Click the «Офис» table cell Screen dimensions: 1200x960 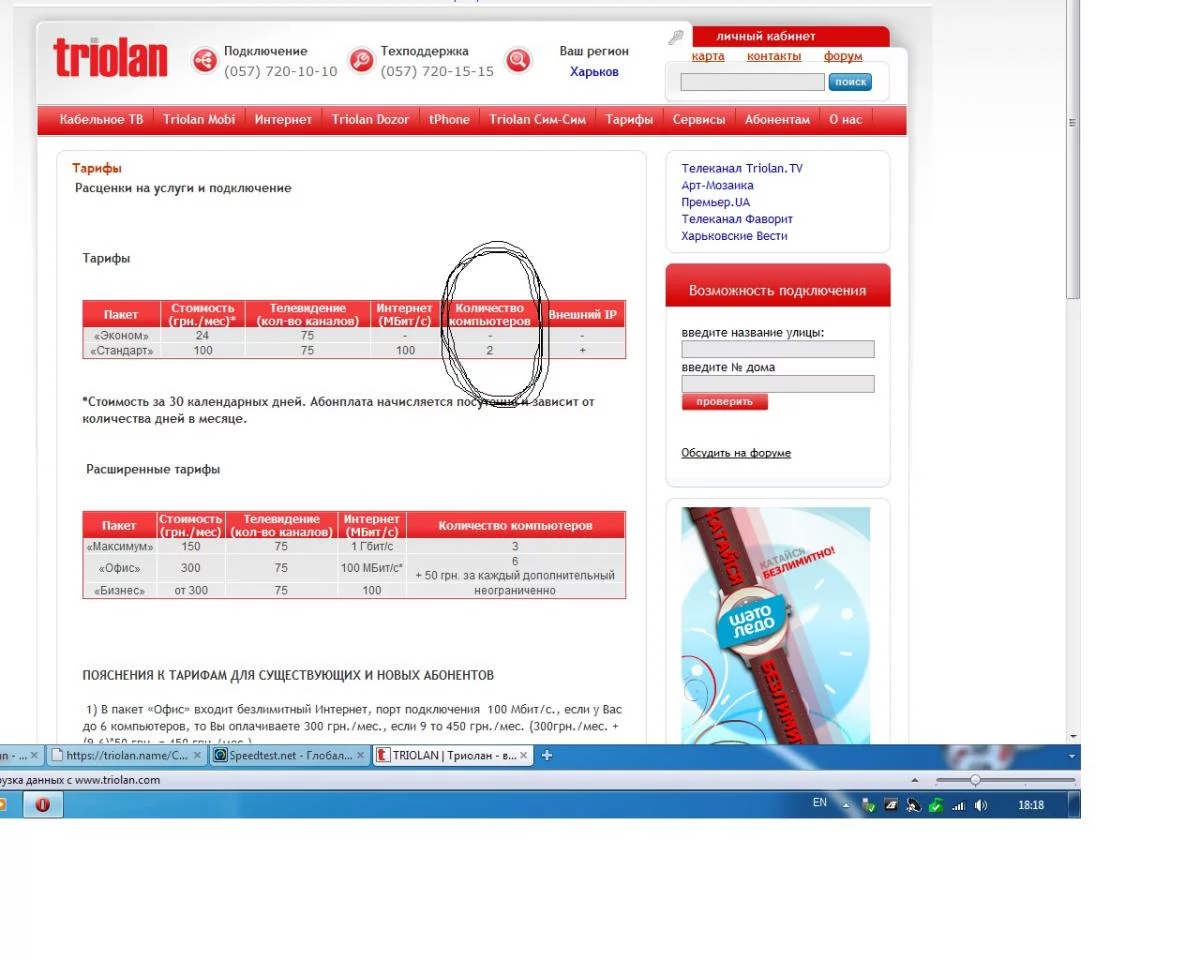pos(119,568)
